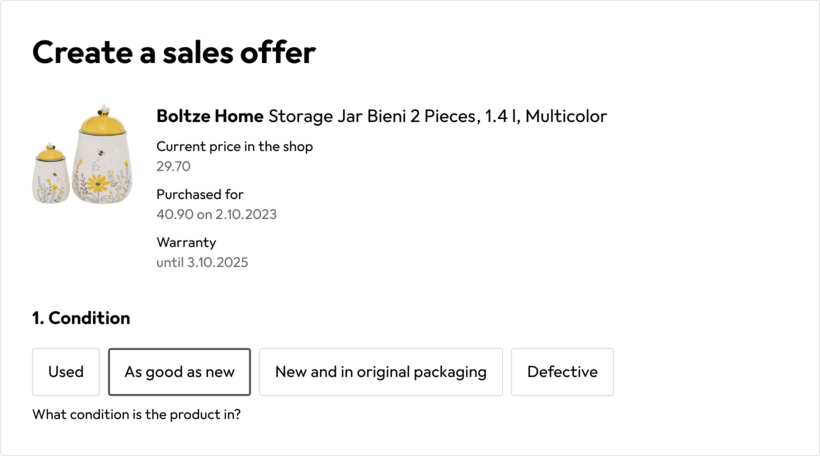Image resolution: width=820 pixels, height=456 pixels.
Task: Select the "Used" condition option
Action: coord(66,372)
